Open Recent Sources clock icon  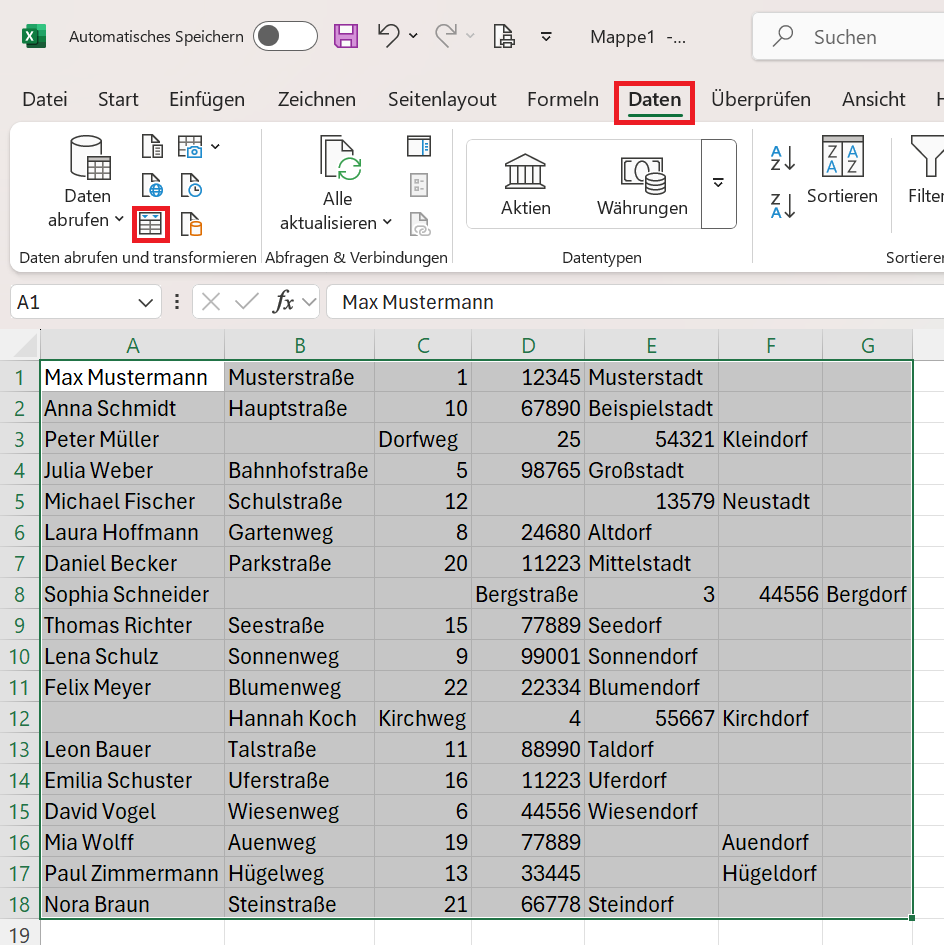pyautogui.click(x=191, y=186)
